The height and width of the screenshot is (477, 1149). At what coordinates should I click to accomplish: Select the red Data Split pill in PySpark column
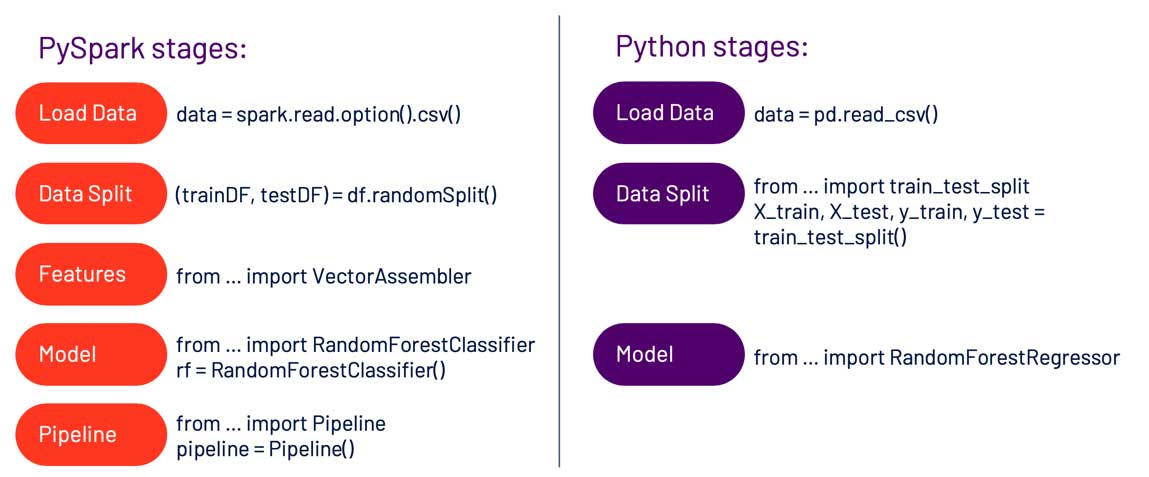tap(88, 193)
